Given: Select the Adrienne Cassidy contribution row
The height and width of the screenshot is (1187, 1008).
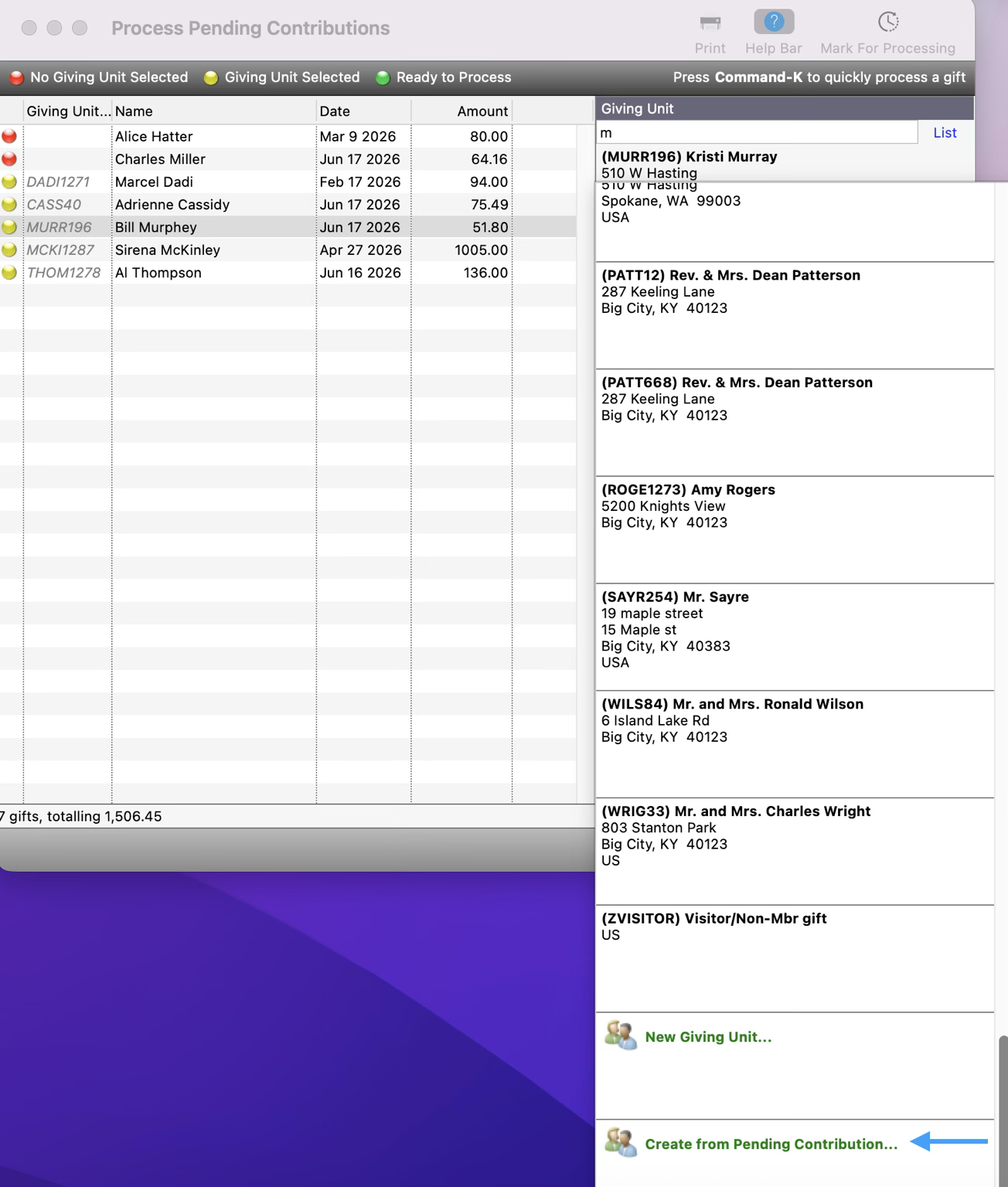Looking at the screenshot, I should (x=288, y=205).
